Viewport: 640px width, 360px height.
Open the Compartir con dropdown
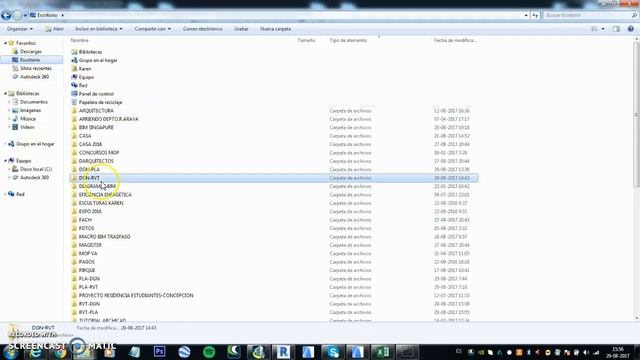(x=153, y=29)
